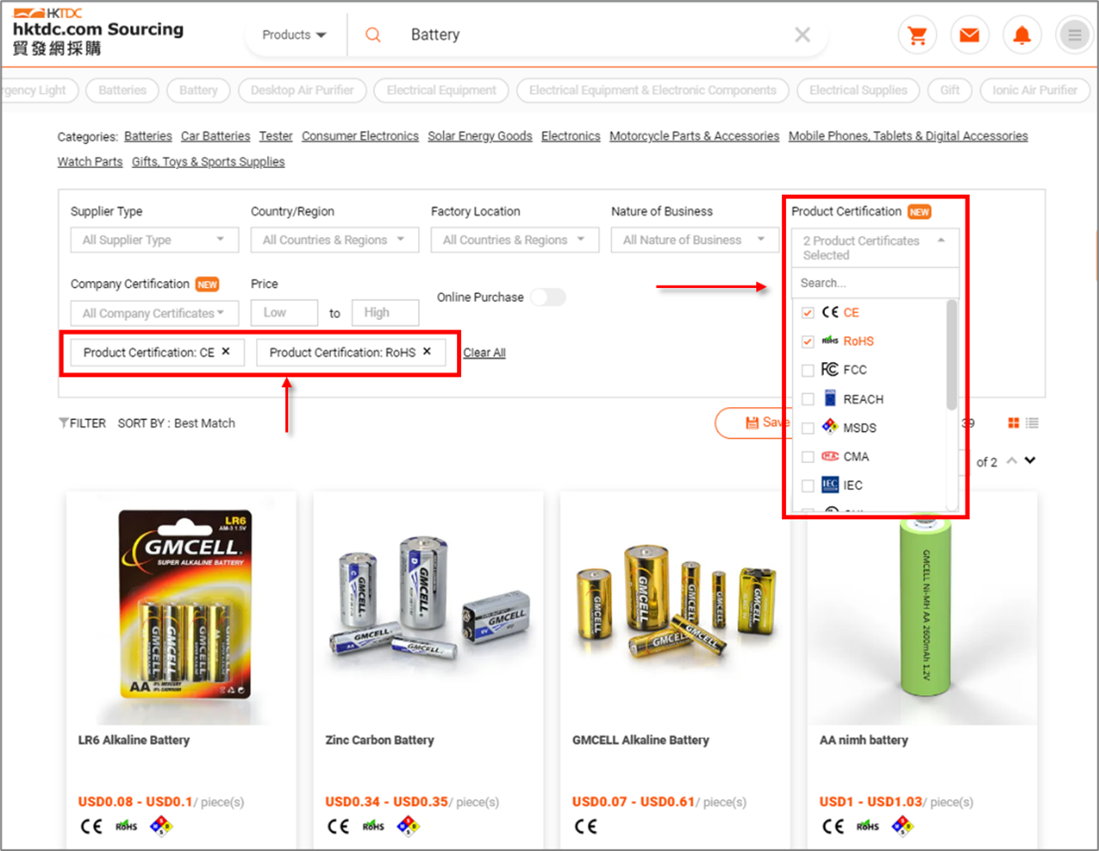Uncheck the CE certification checkbox
This screenshot has width=1099, height=851.
click(x=807, y=313)
